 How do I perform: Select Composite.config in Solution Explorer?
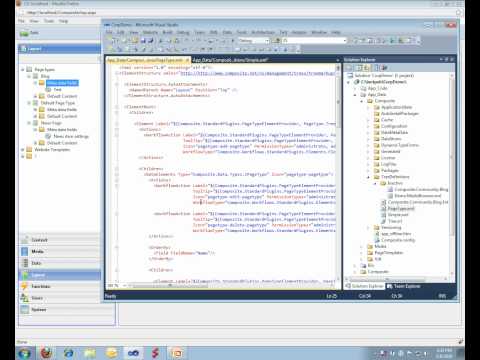coord(398,240)
